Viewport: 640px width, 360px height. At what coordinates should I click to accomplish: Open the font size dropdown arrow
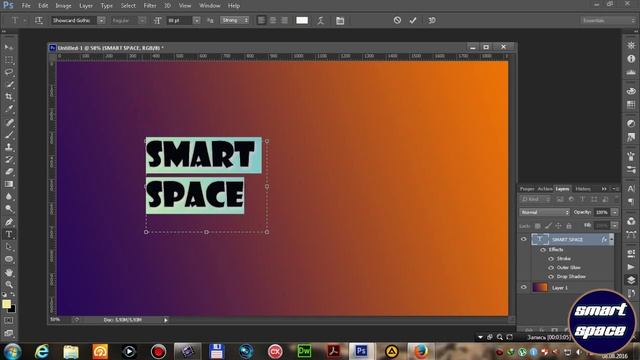click(197, 20)
